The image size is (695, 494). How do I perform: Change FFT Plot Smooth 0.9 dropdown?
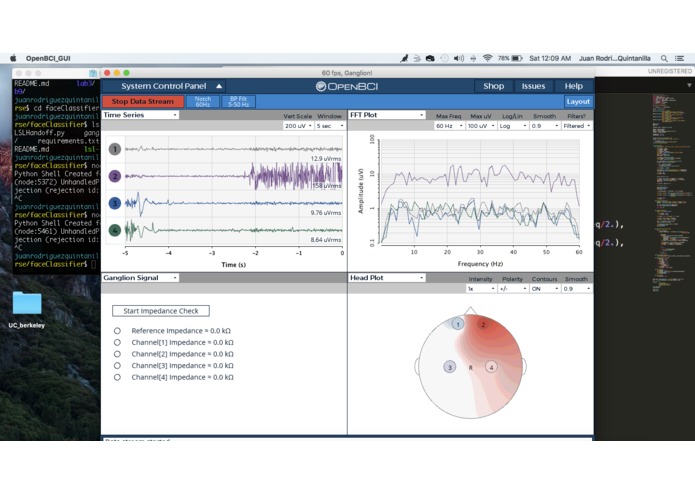point(545,126)
